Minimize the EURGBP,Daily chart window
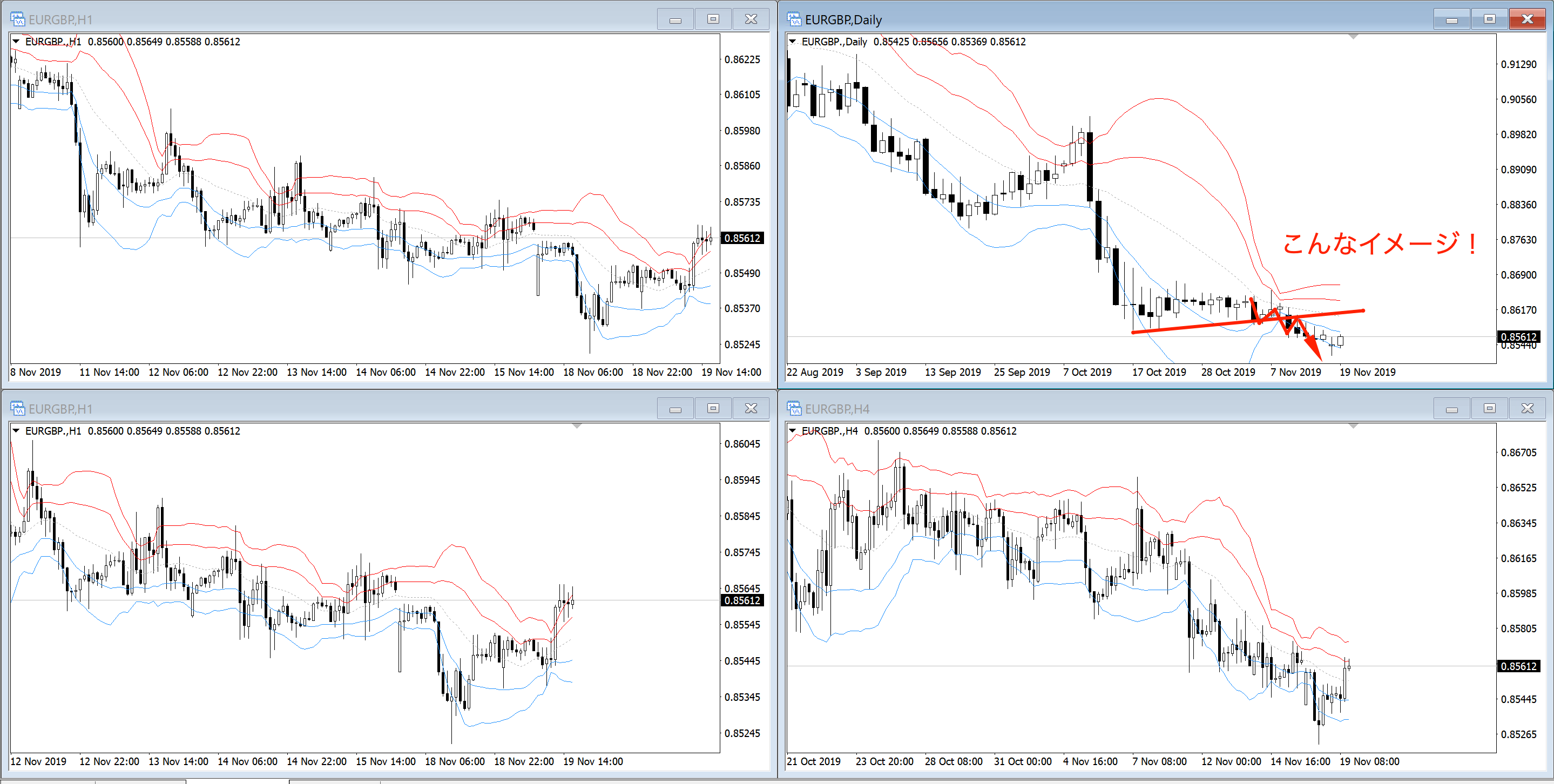Viewport: 1554px width, 784px height. (1451, 19)
